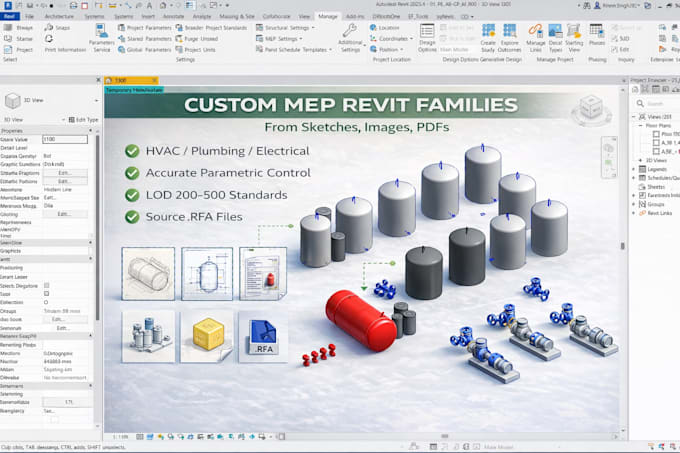Expand the Groups node

634,204
